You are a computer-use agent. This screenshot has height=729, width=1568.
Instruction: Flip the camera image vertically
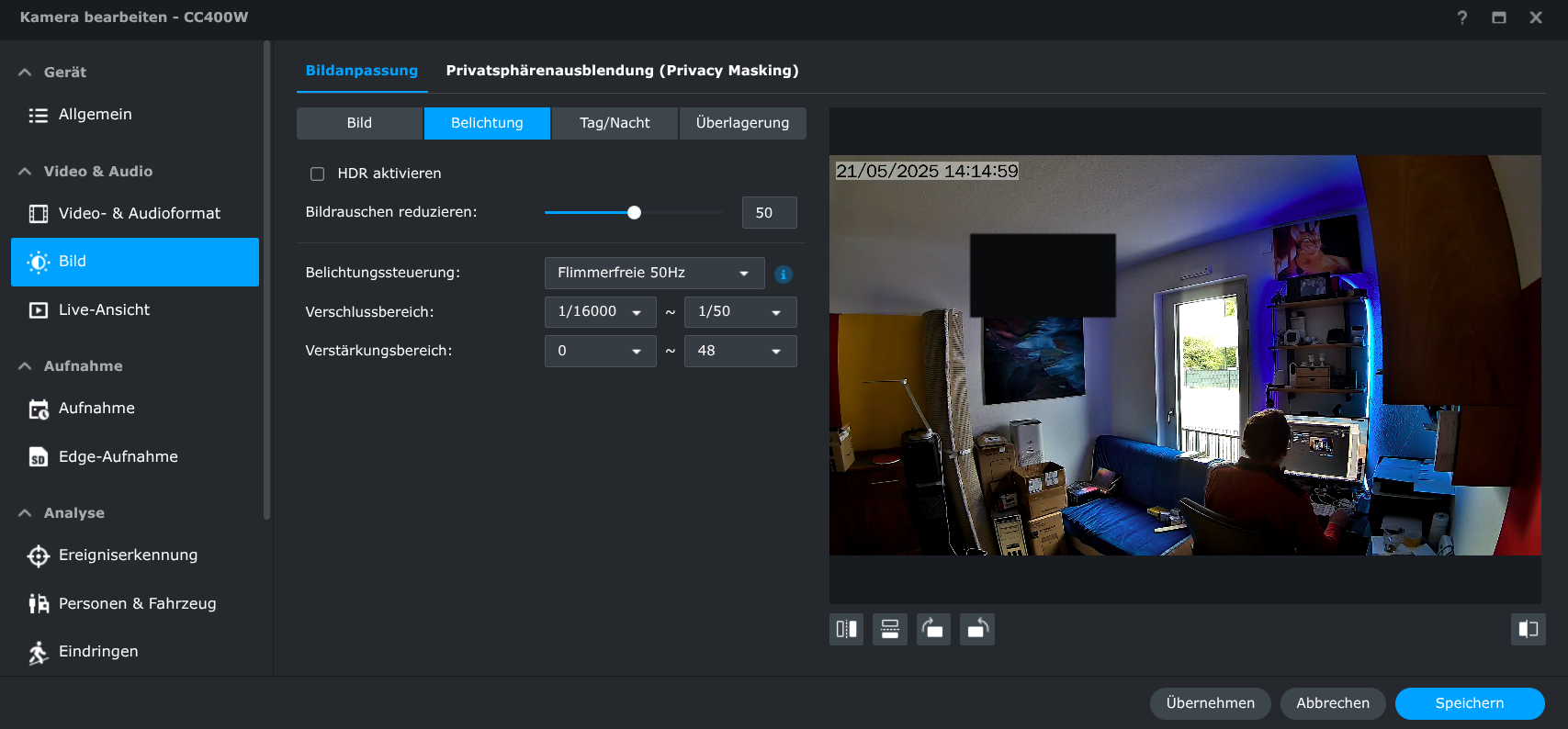(x=889, y=630)
